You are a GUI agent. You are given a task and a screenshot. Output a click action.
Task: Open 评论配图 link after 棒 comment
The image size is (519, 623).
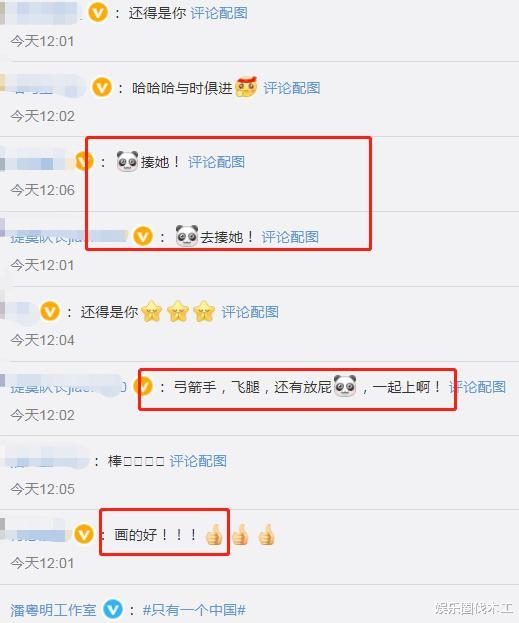point(198,461)
